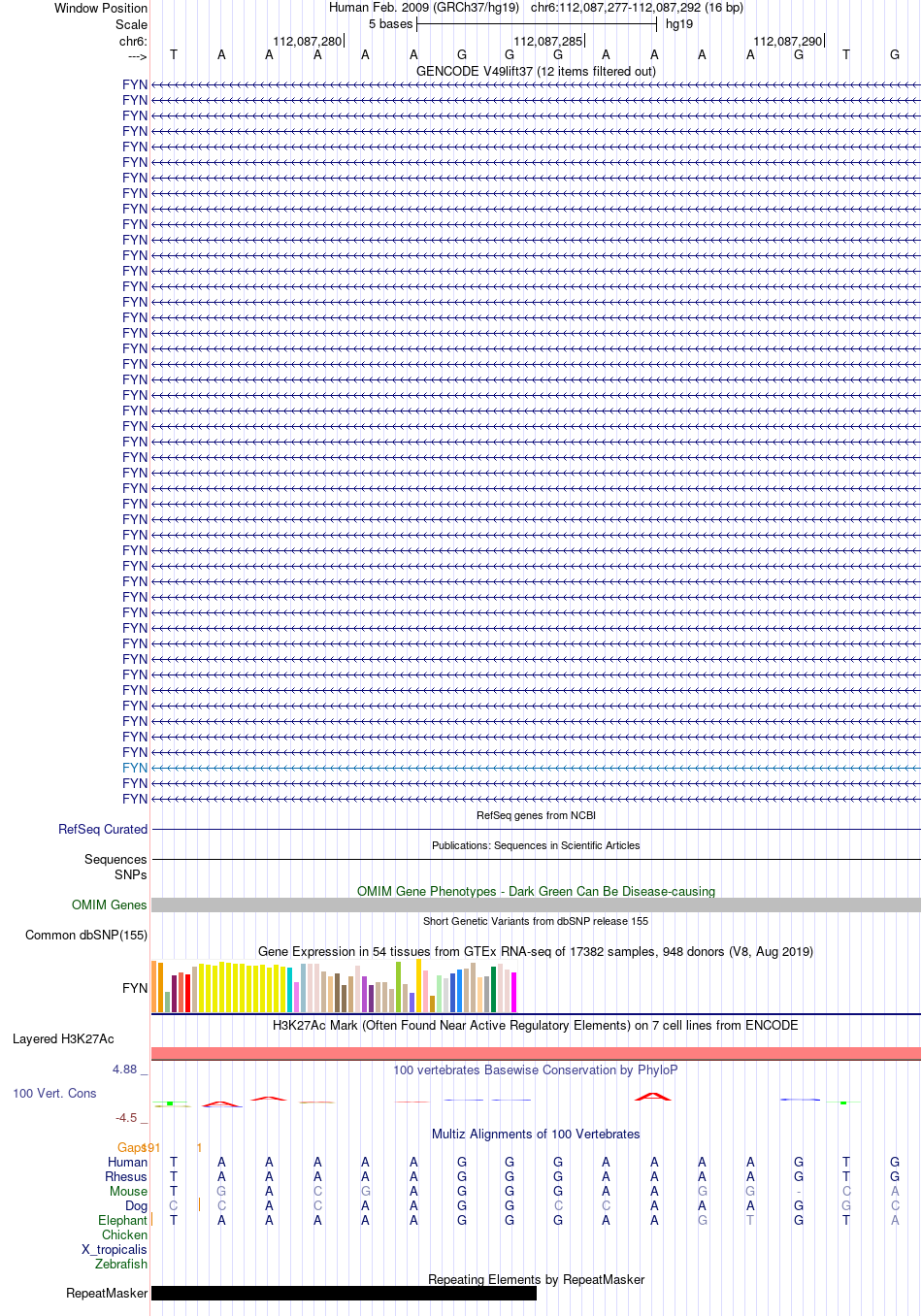Click position marker 112,087,285 on ruler

click(548, 41)
